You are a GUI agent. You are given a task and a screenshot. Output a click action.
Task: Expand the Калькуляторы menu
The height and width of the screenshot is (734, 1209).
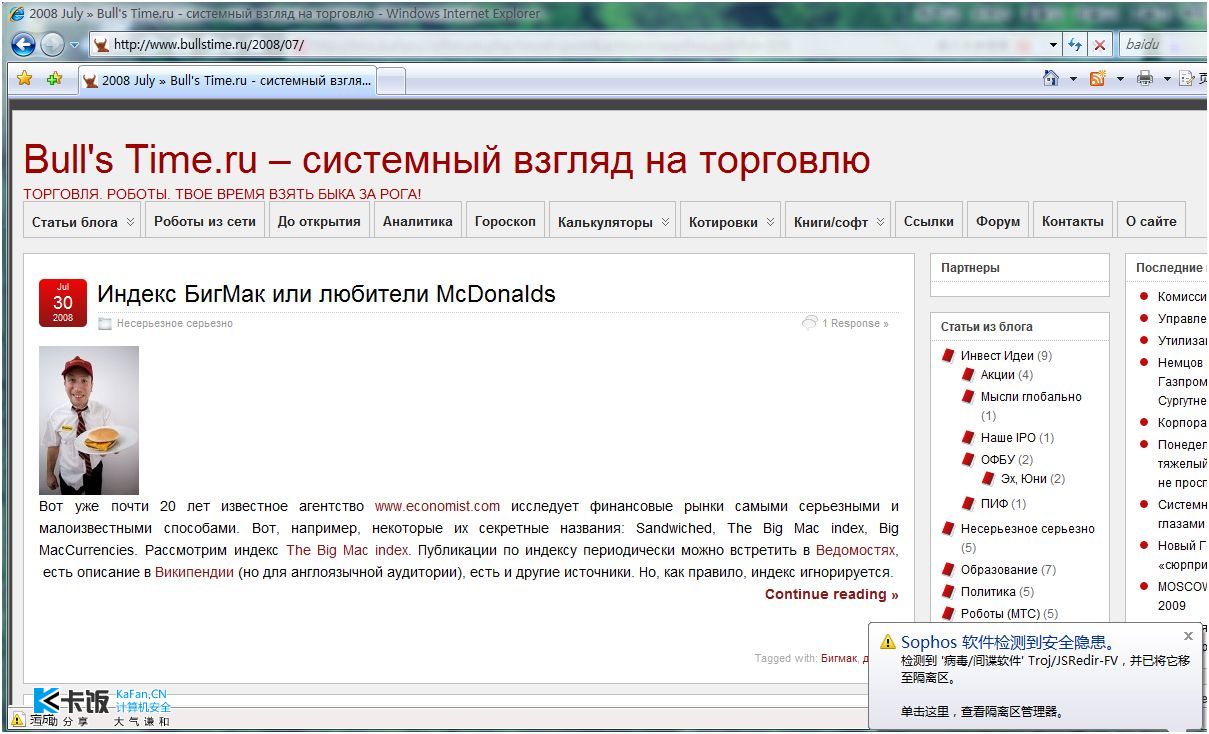[613, 221]
